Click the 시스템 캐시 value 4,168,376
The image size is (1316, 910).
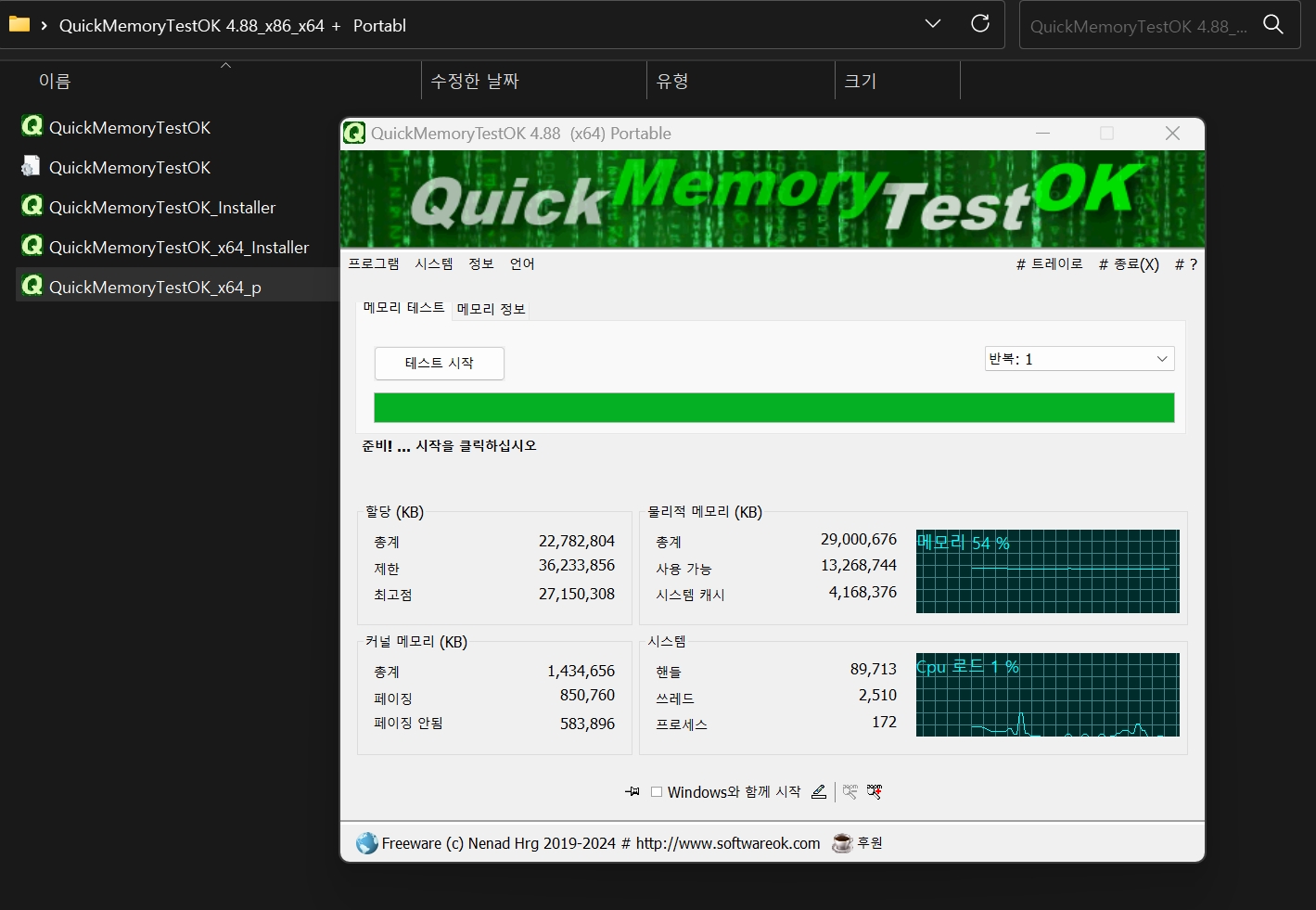pyautogui.click(x=862, y=592)
